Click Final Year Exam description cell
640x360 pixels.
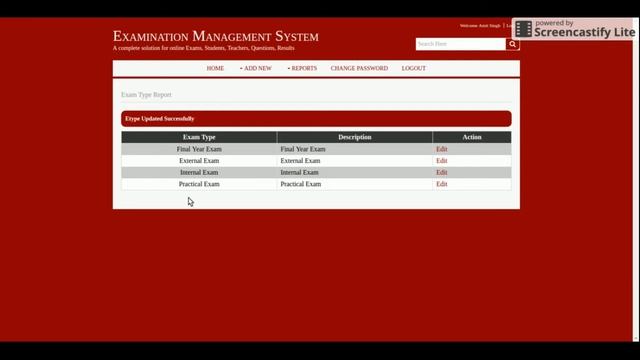[355, 149]
